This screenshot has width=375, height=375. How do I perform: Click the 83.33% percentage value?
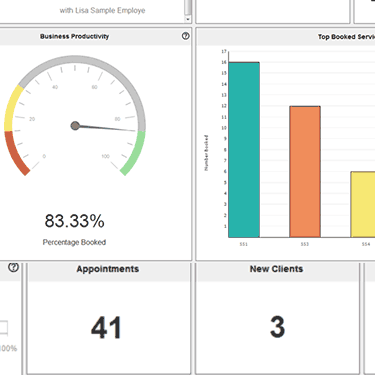(x=75, y=221)
